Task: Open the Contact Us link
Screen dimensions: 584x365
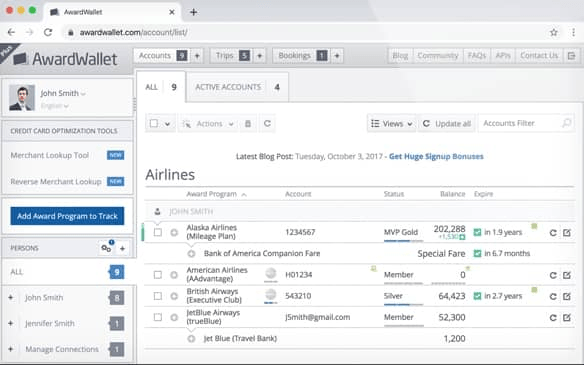Action: click(539, 56)
